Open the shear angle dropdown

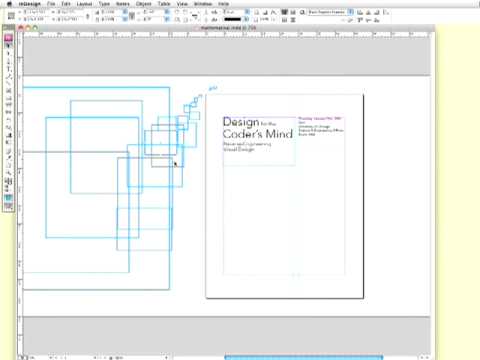click(167, 19)
